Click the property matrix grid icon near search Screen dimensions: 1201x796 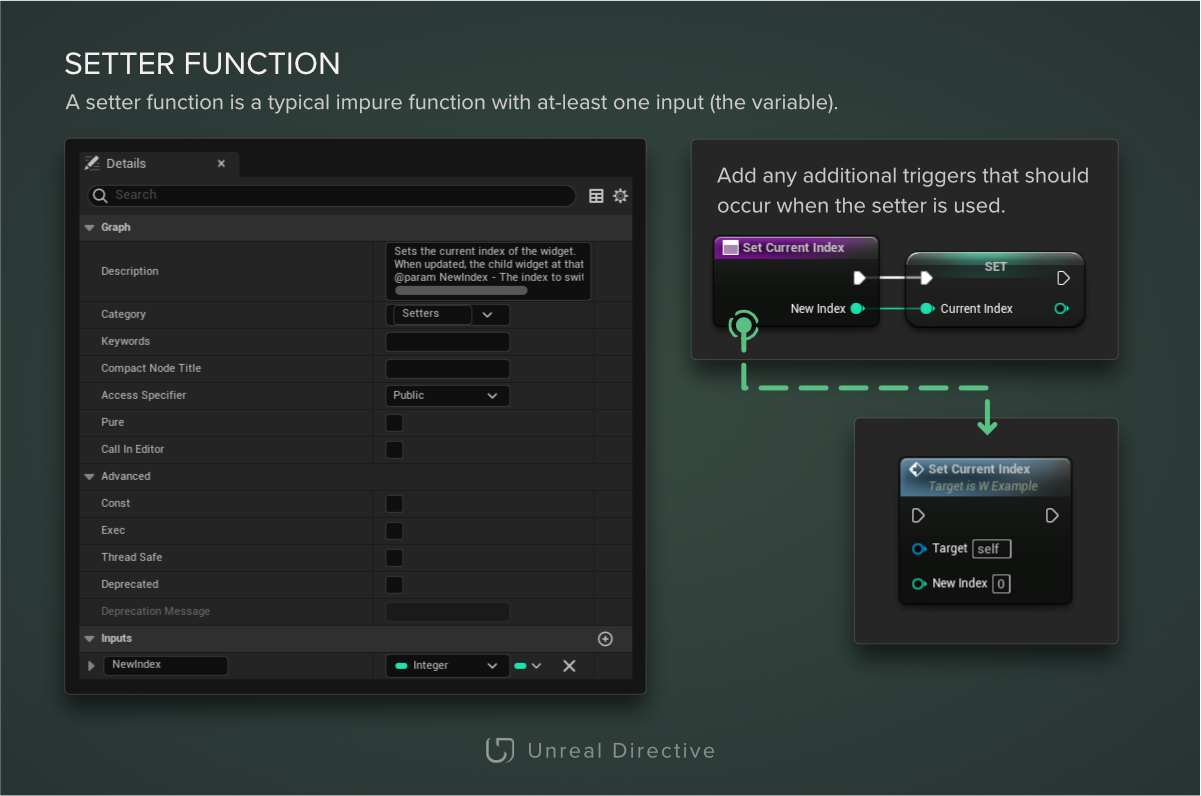tap(596, 195)
